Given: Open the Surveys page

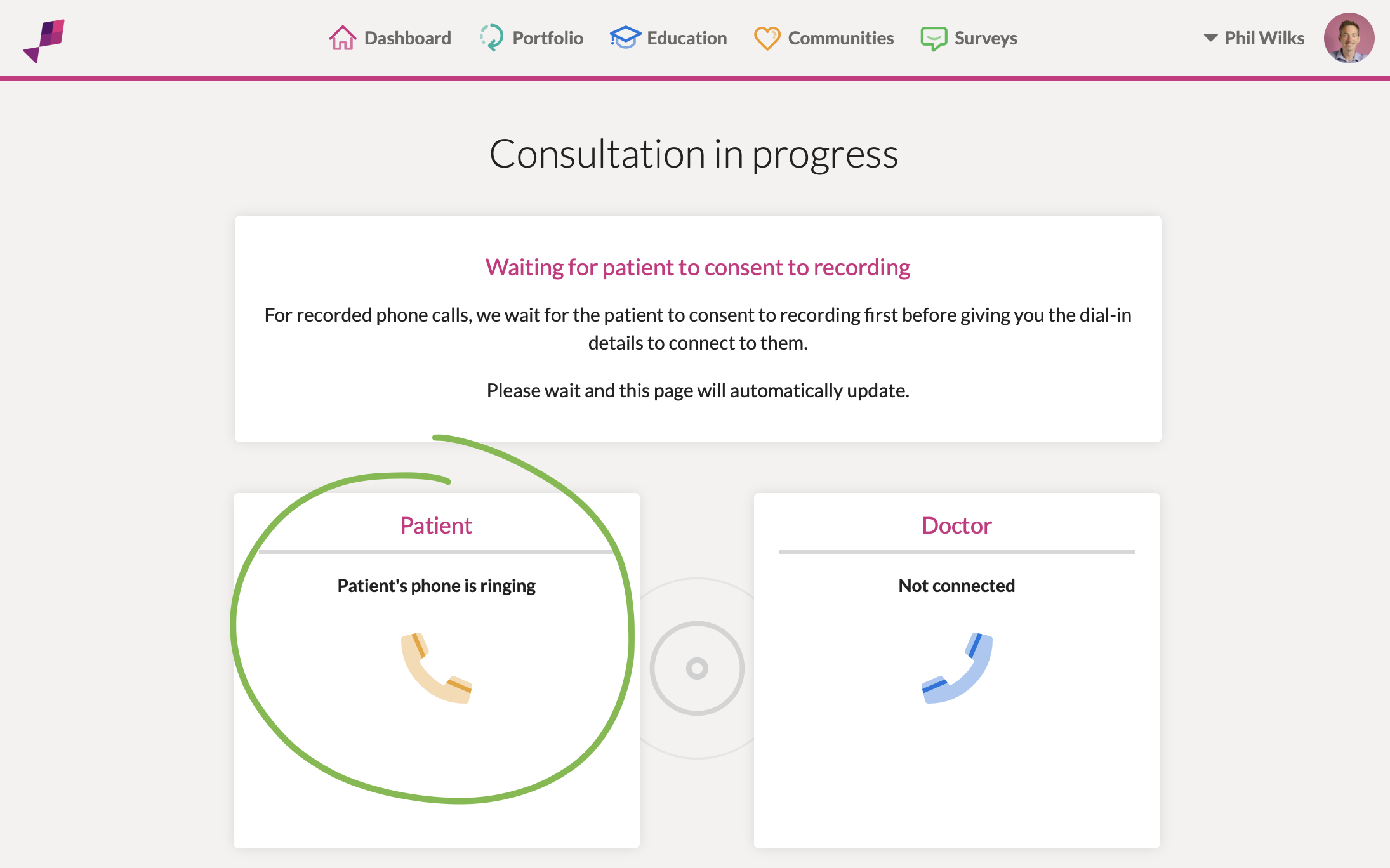Looking at the screenshot, I should (x=969, y=39).
